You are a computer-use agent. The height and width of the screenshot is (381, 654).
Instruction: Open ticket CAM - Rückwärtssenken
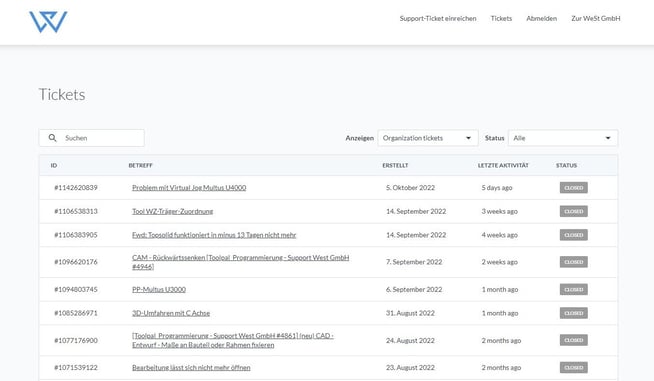(x=241, y=262)
